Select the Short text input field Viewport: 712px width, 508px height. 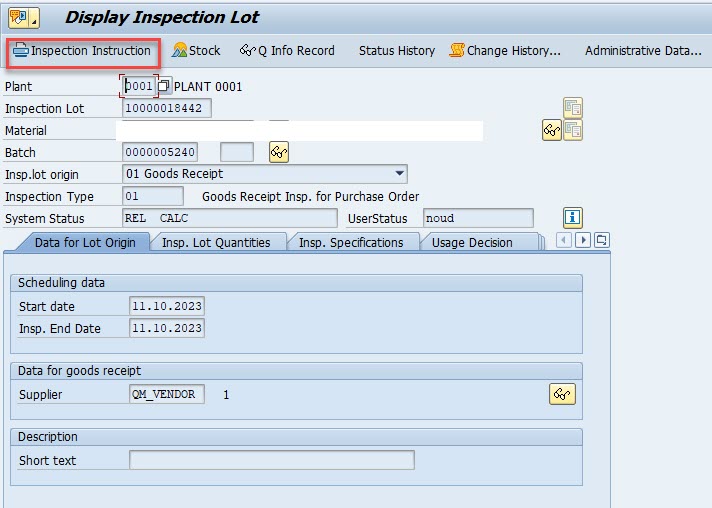point(272,460)
